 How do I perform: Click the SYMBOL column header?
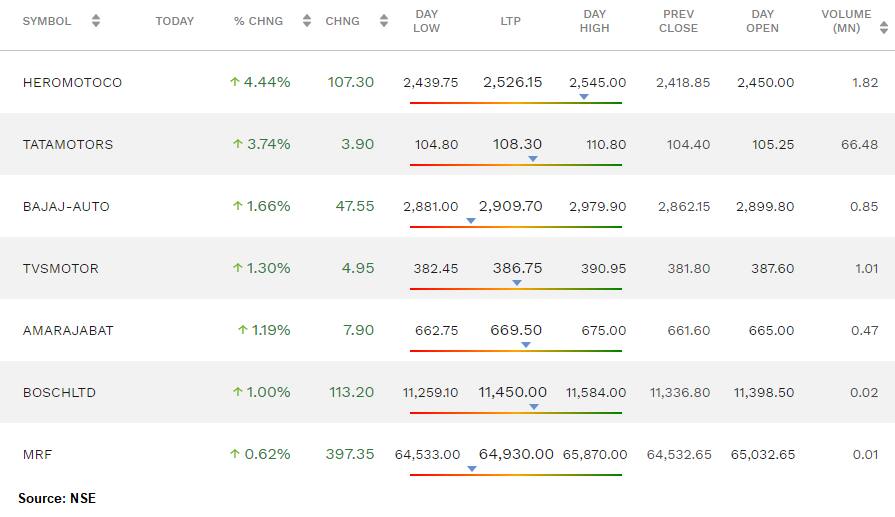point(47,21)
